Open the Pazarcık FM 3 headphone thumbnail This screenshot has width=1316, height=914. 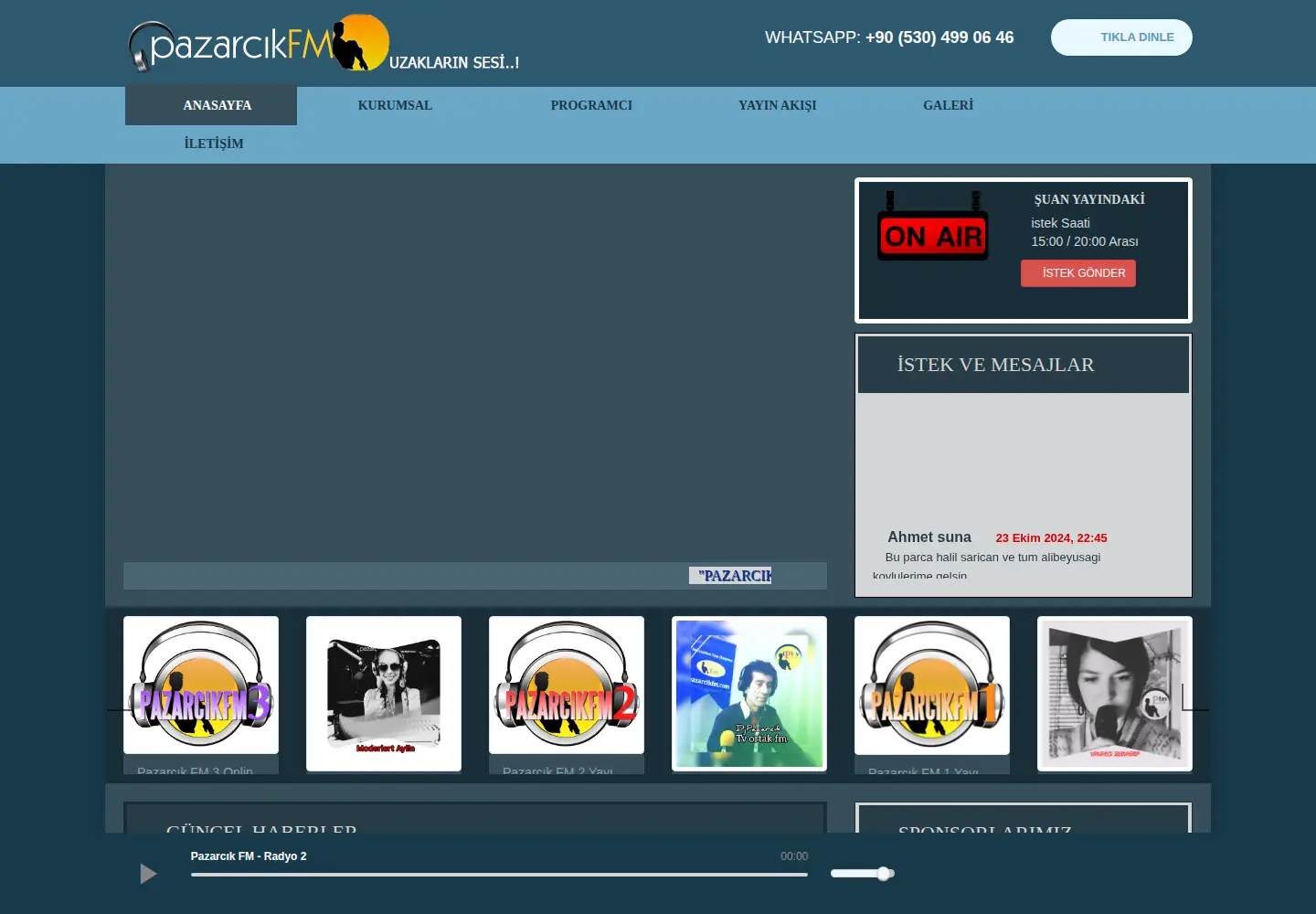(x=201, y=685)
